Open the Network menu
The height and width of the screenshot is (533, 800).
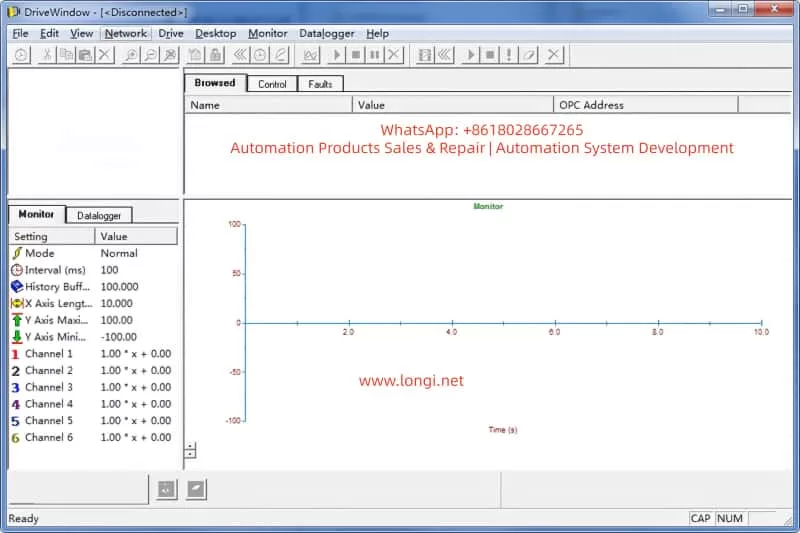coord(126,34)
